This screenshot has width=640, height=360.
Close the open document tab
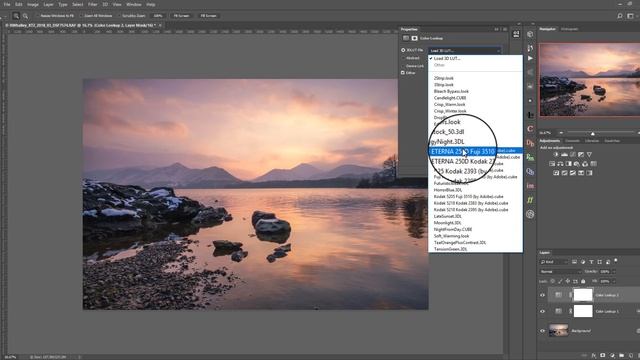[160, 25]
